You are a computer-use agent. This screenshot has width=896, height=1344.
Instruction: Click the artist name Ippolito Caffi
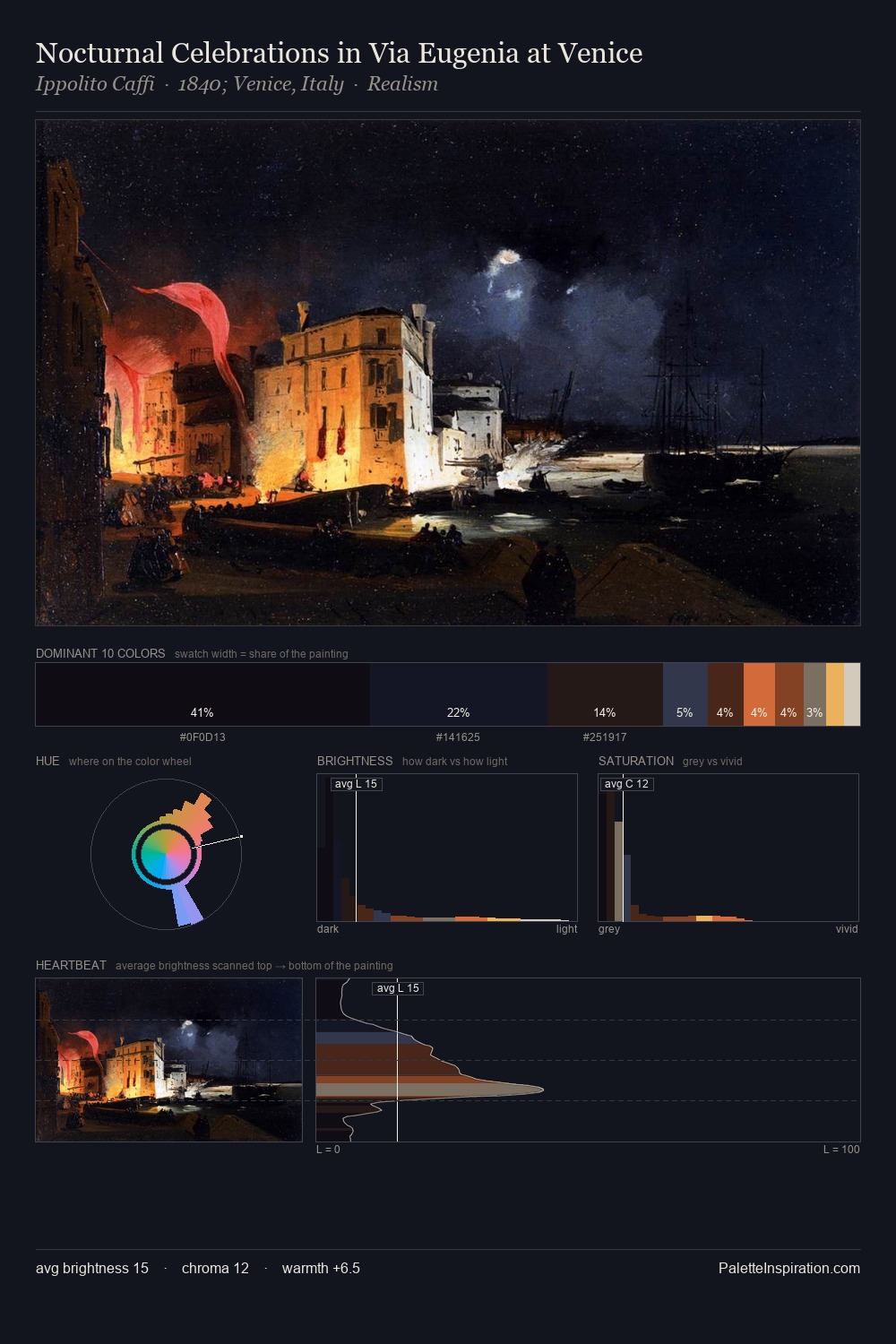tap(95, 84)
